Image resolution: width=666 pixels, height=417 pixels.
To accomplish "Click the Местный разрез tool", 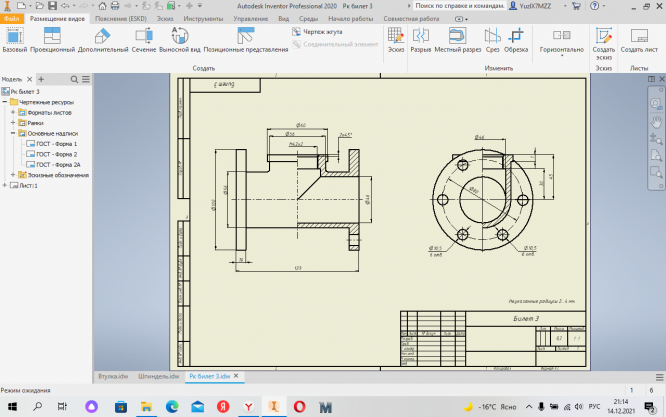I will pyautogui.click(x=458, y=39).
